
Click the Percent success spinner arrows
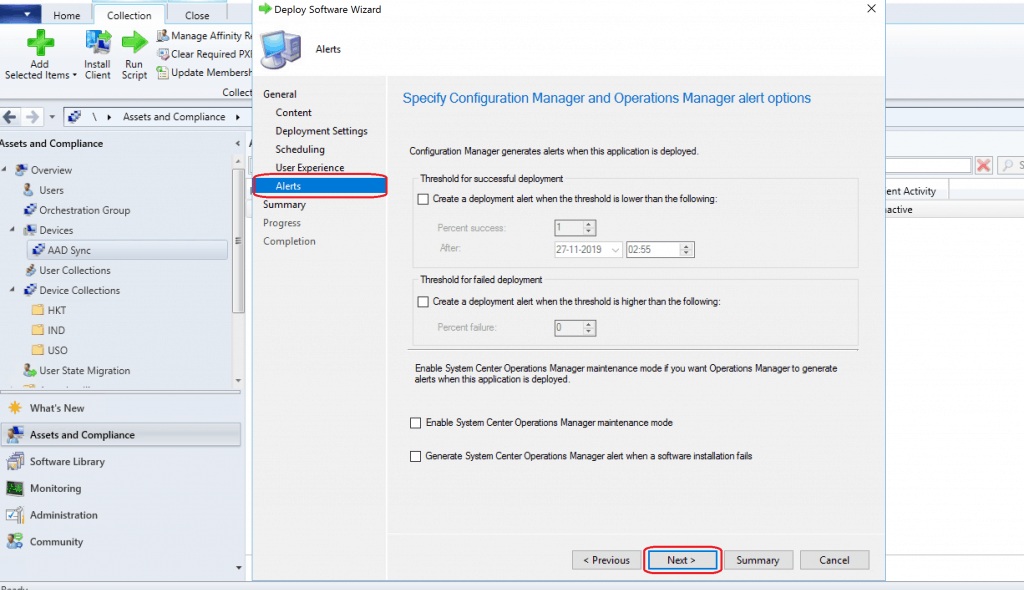point(589,227)
